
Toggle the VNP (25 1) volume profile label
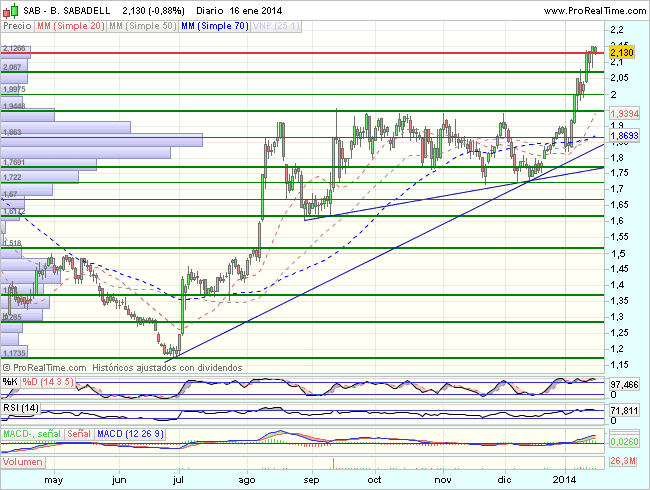pyautogui.click(x=276, y=26)
